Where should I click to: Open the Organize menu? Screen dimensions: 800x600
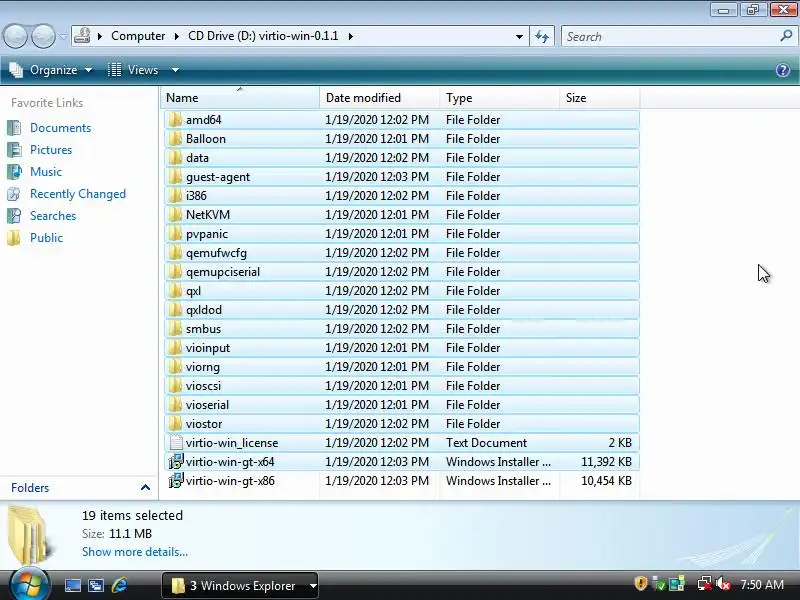coord(51,70)
